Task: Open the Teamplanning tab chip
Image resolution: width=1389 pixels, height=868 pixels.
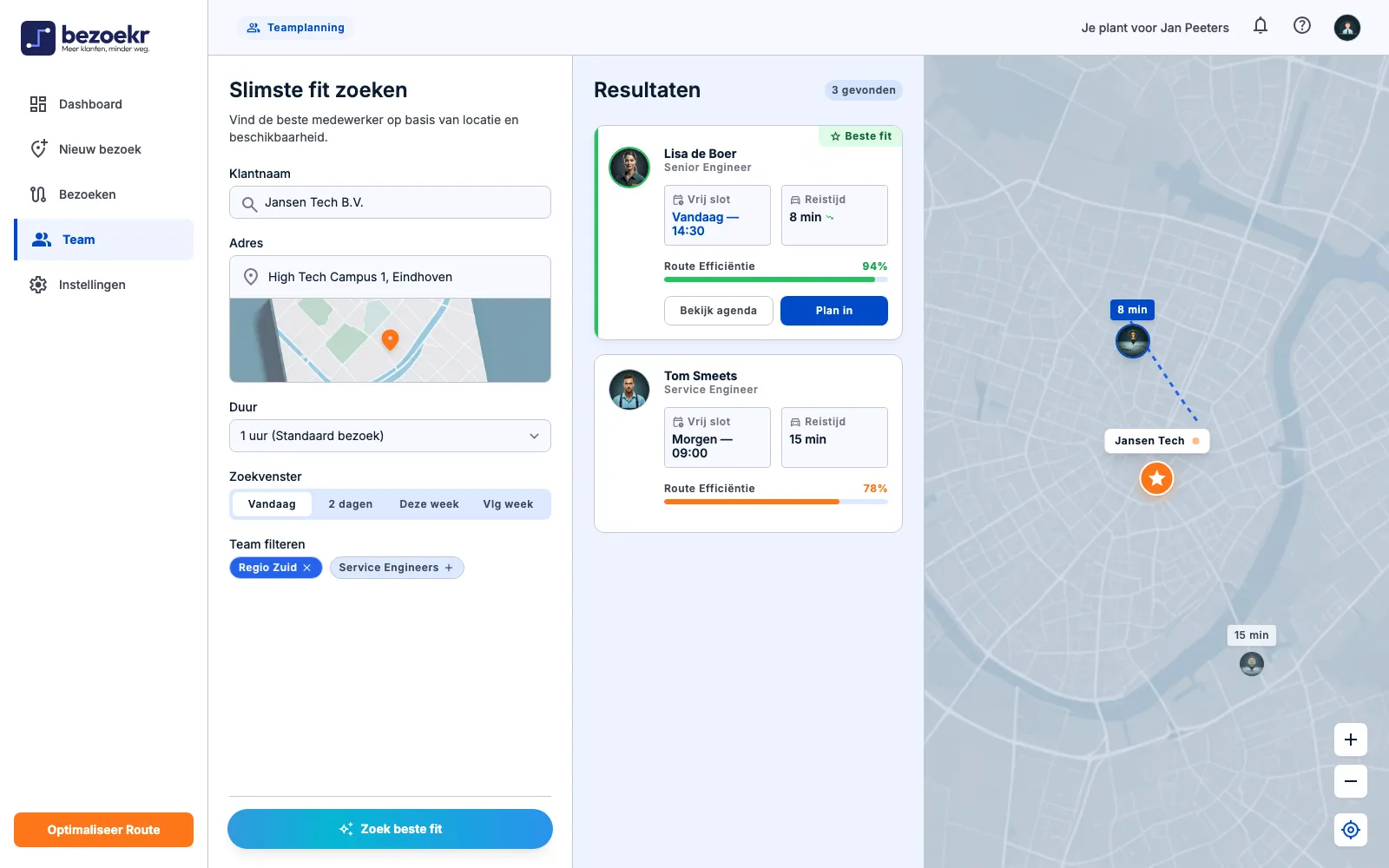Action: (x=295, y=28)
